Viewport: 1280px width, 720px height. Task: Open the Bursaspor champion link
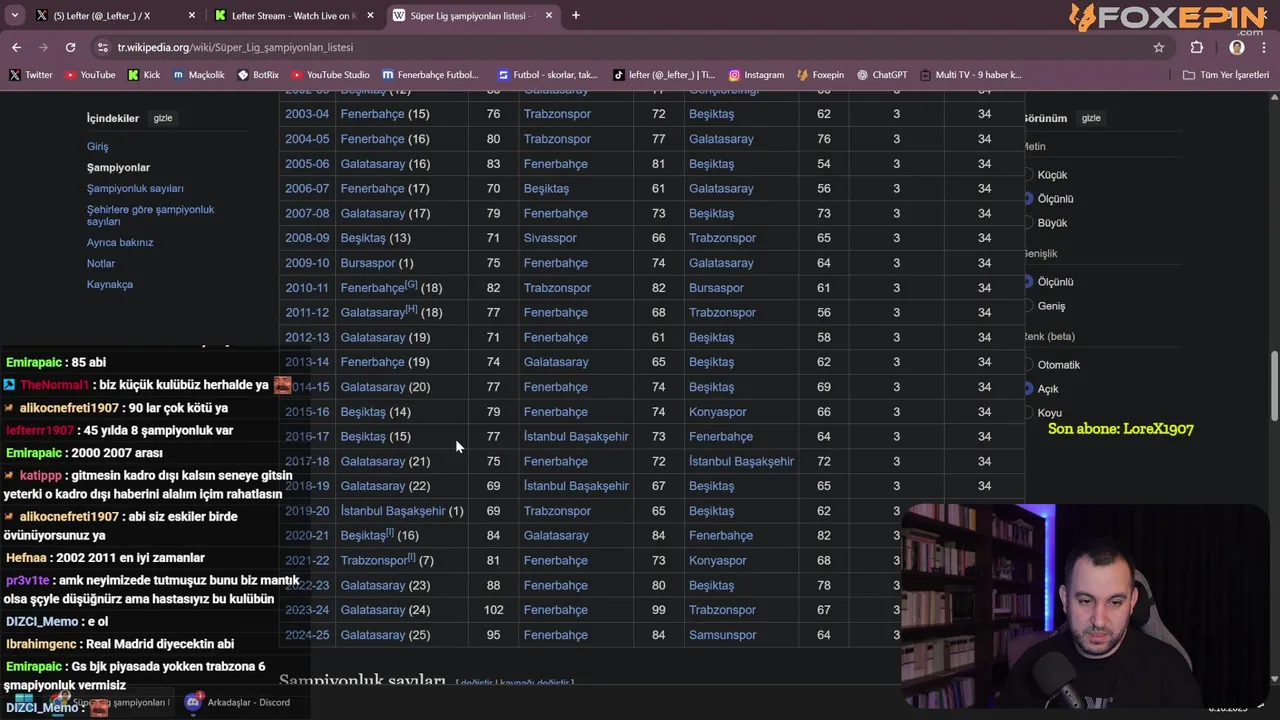click(x=368, y=263)
